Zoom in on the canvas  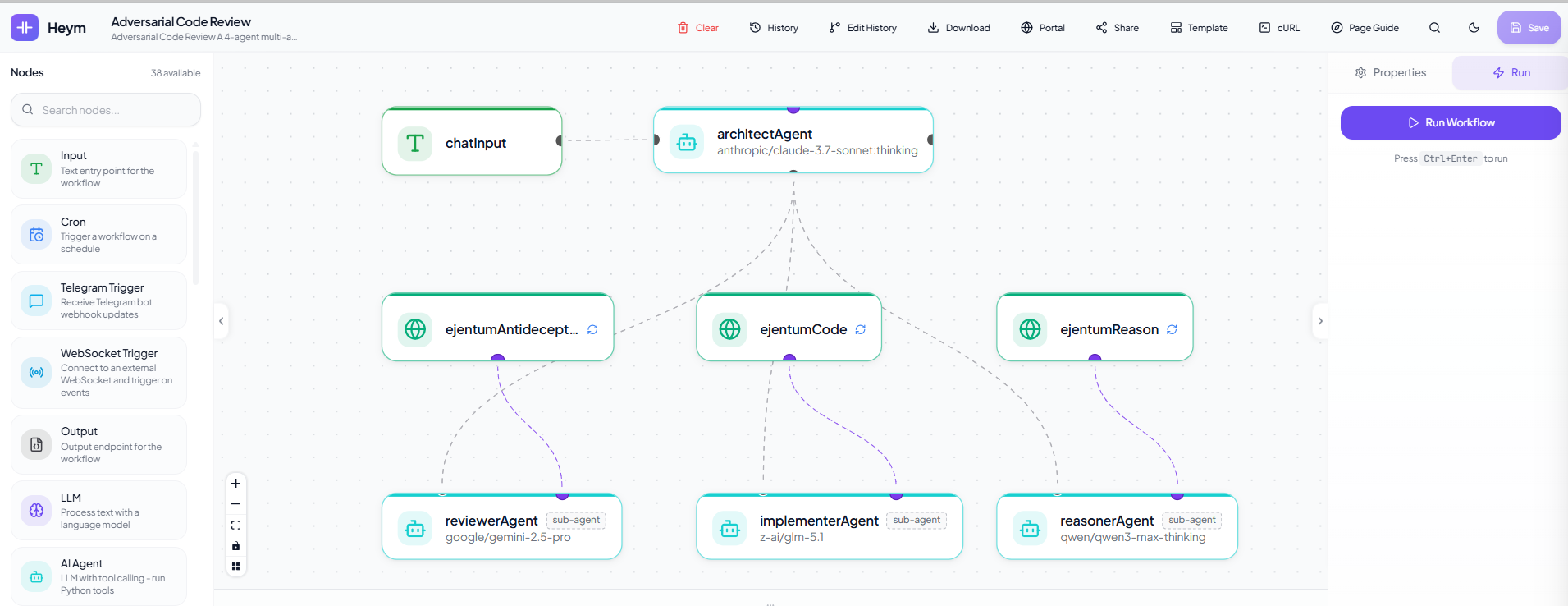236,484
